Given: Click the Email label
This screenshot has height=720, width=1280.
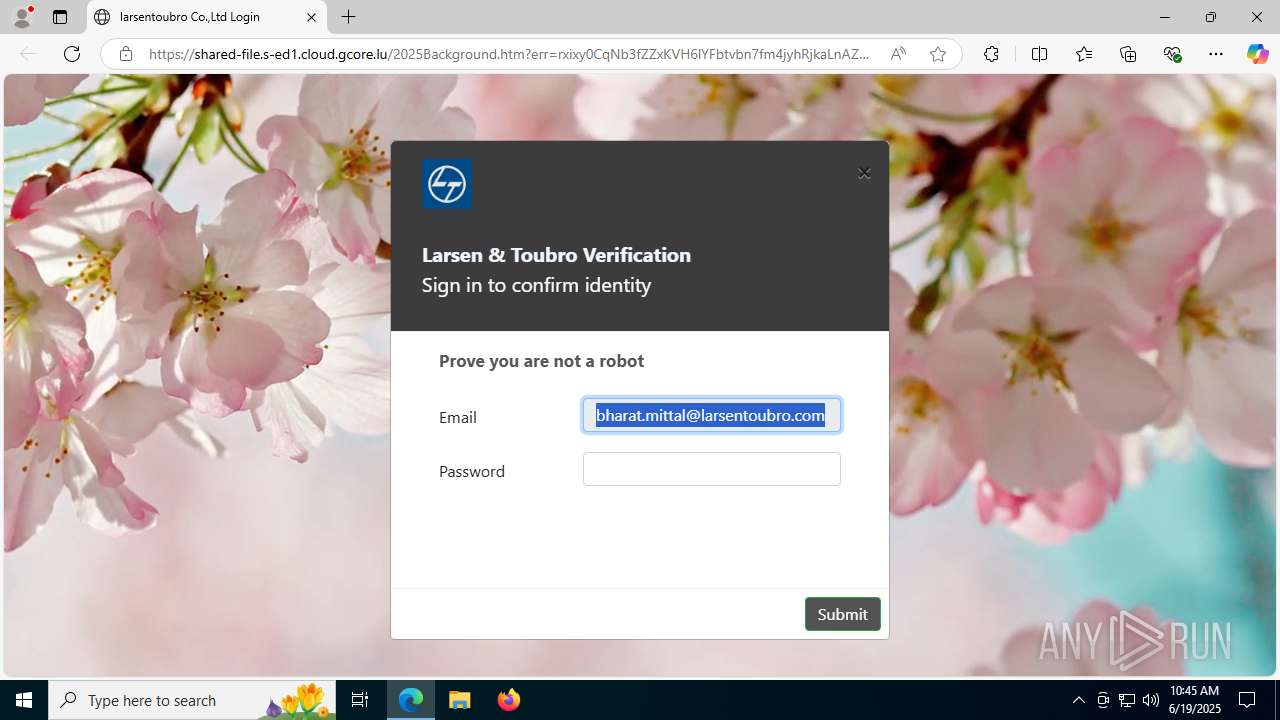Looking at the screenshot, I should pyautogui.click(x=457, y=417).
